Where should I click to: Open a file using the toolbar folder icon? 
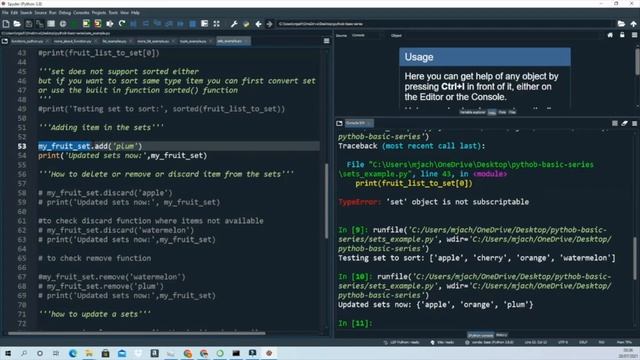click(17, 24)
